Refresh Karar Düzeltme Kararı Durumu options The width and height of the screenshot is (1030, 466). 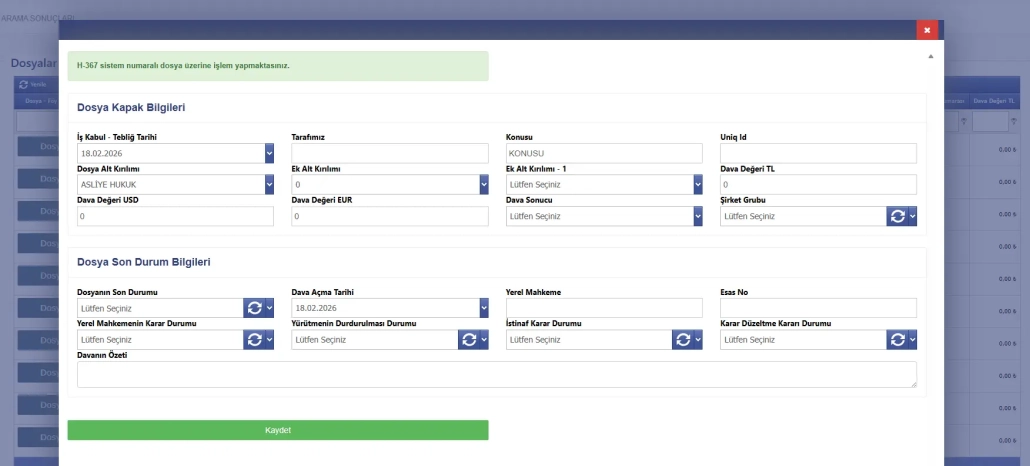pos(897,340)
